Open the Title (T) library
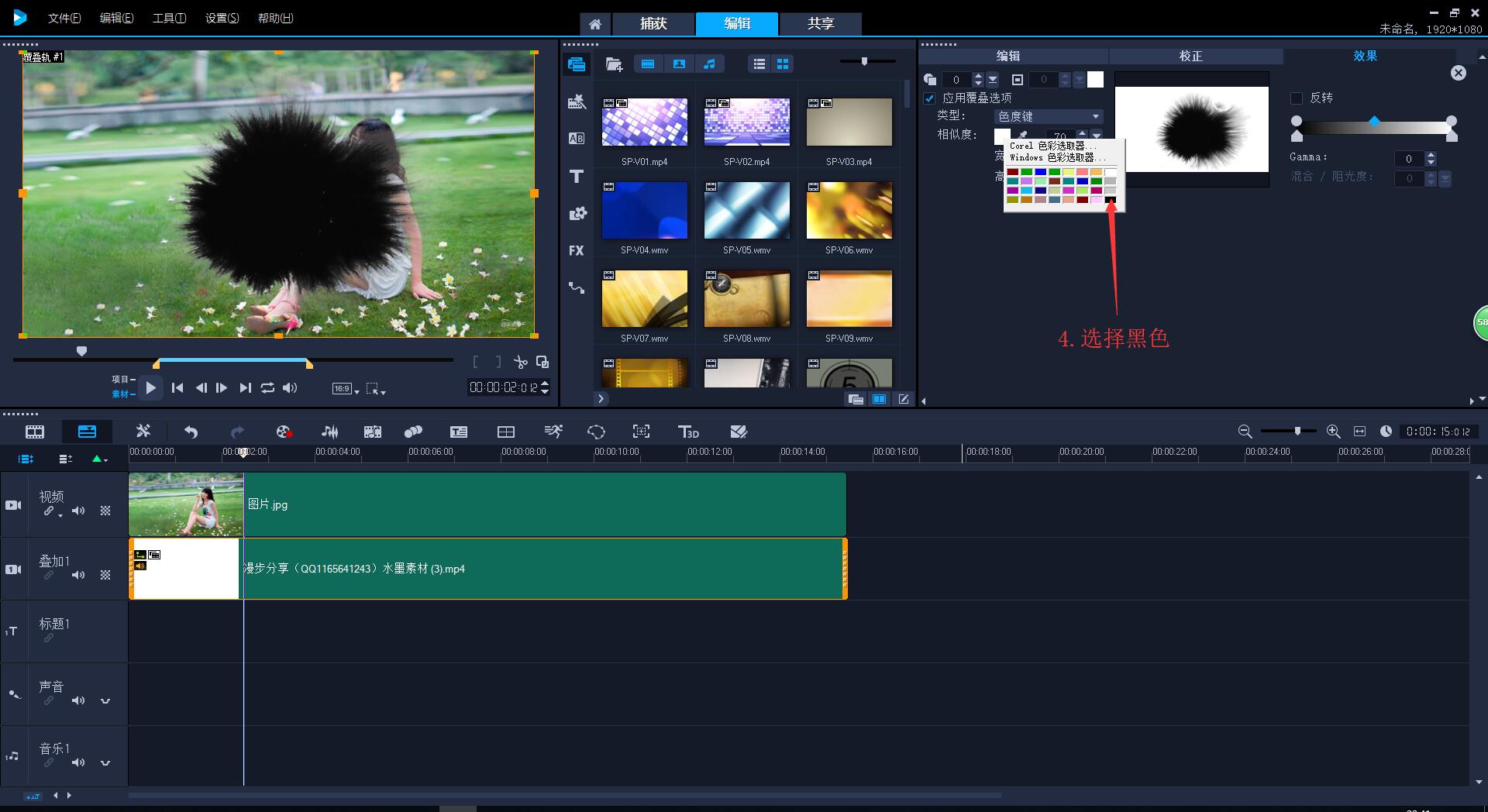The image size is (1488, 812). click(577, 176)
